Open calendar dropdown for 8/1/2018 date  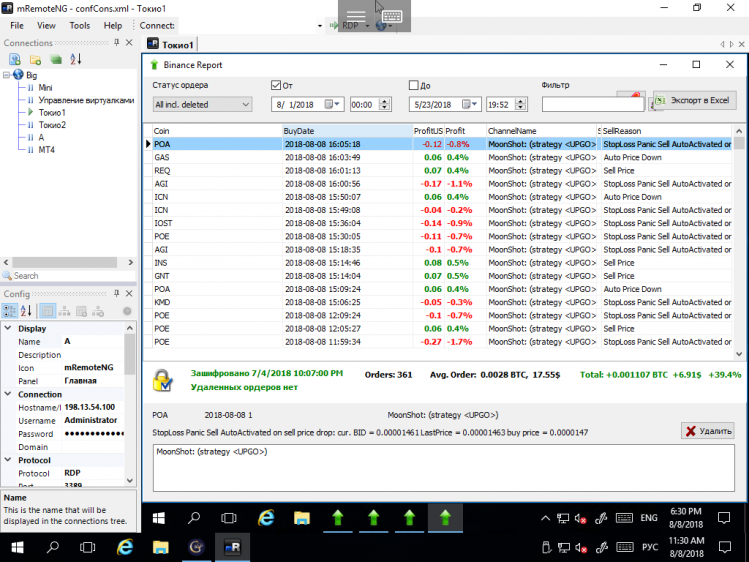pyautogui.click(x=332, y=104)
